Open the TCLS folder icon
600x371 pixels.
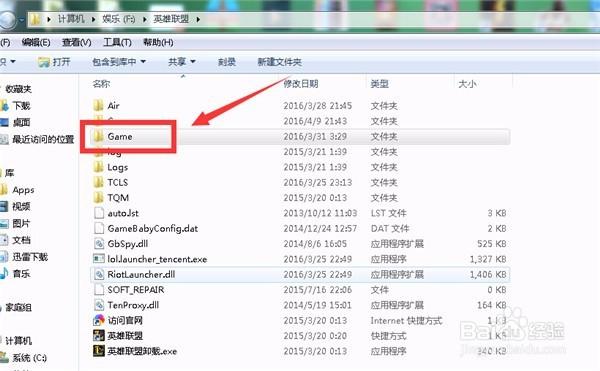(99, 182)
